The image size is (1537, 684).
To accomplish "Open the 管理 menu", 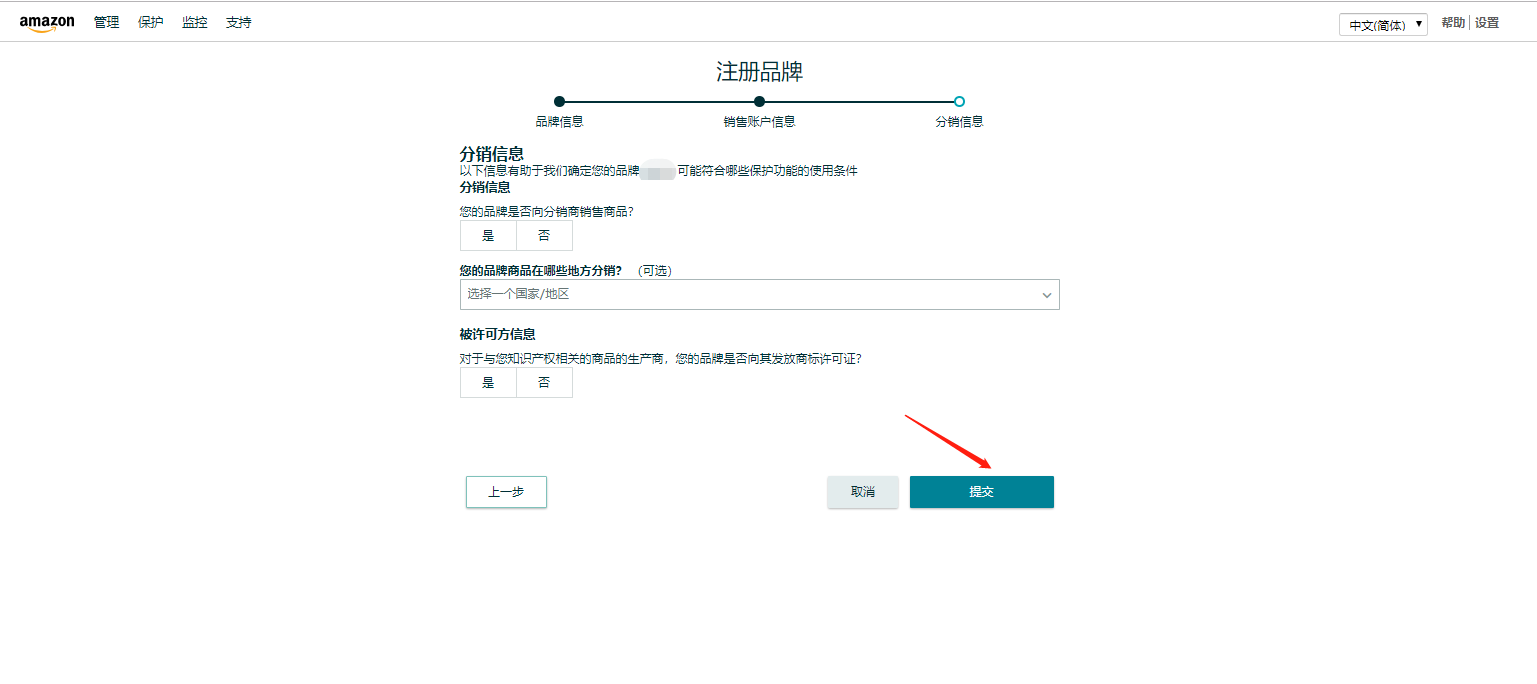I will (x=106, y=21).
